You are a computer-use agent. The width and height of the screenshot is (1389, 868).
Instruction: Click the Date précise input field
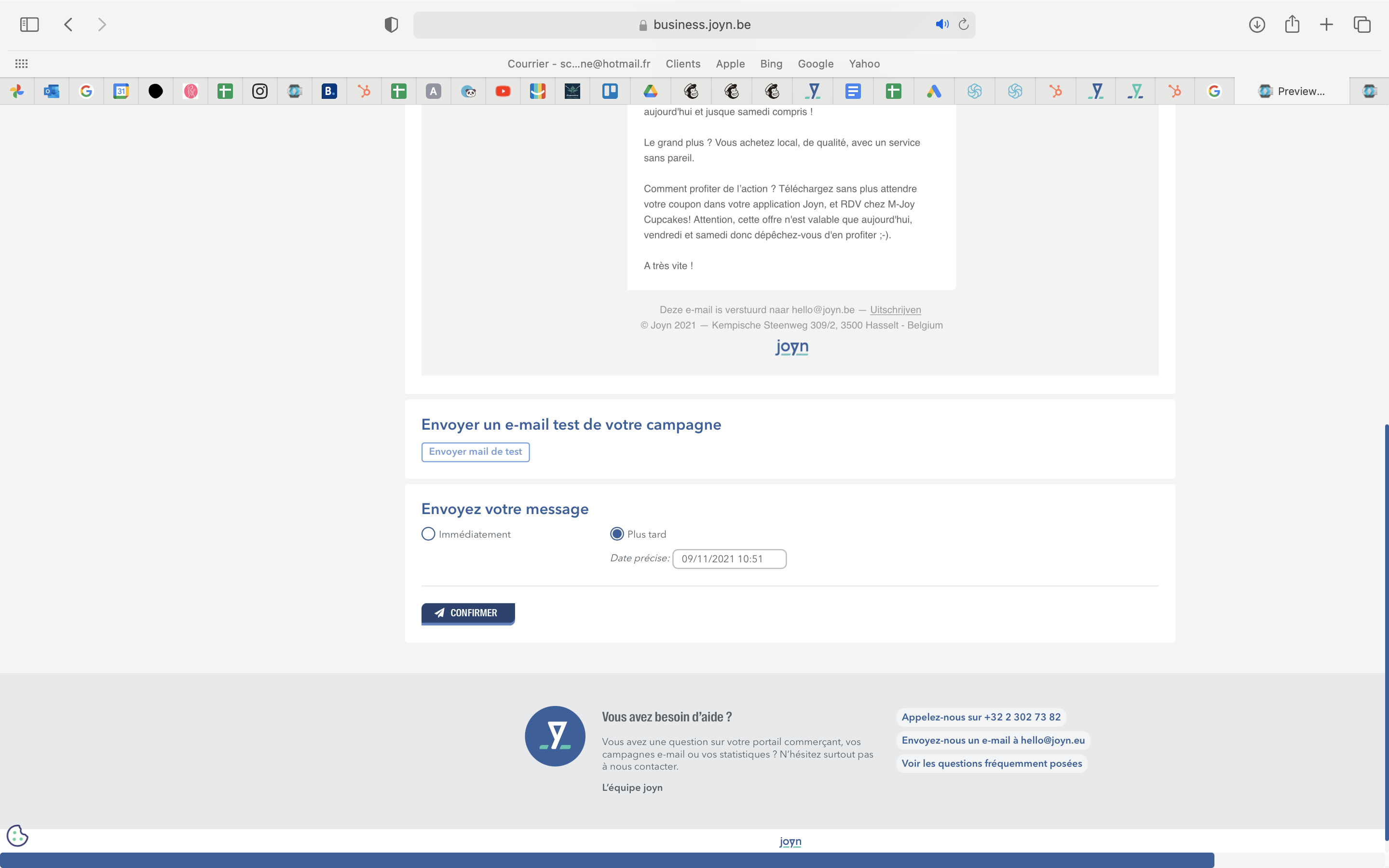730,559
